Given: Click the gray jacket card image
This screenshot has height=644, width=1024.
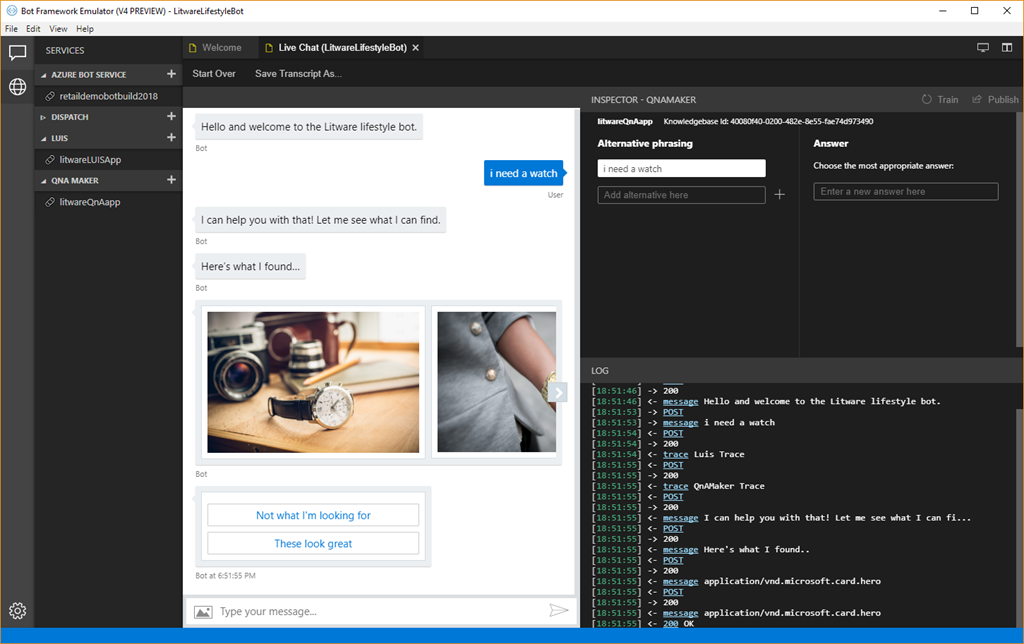Looking at the screenshot, I should [496, 382].
